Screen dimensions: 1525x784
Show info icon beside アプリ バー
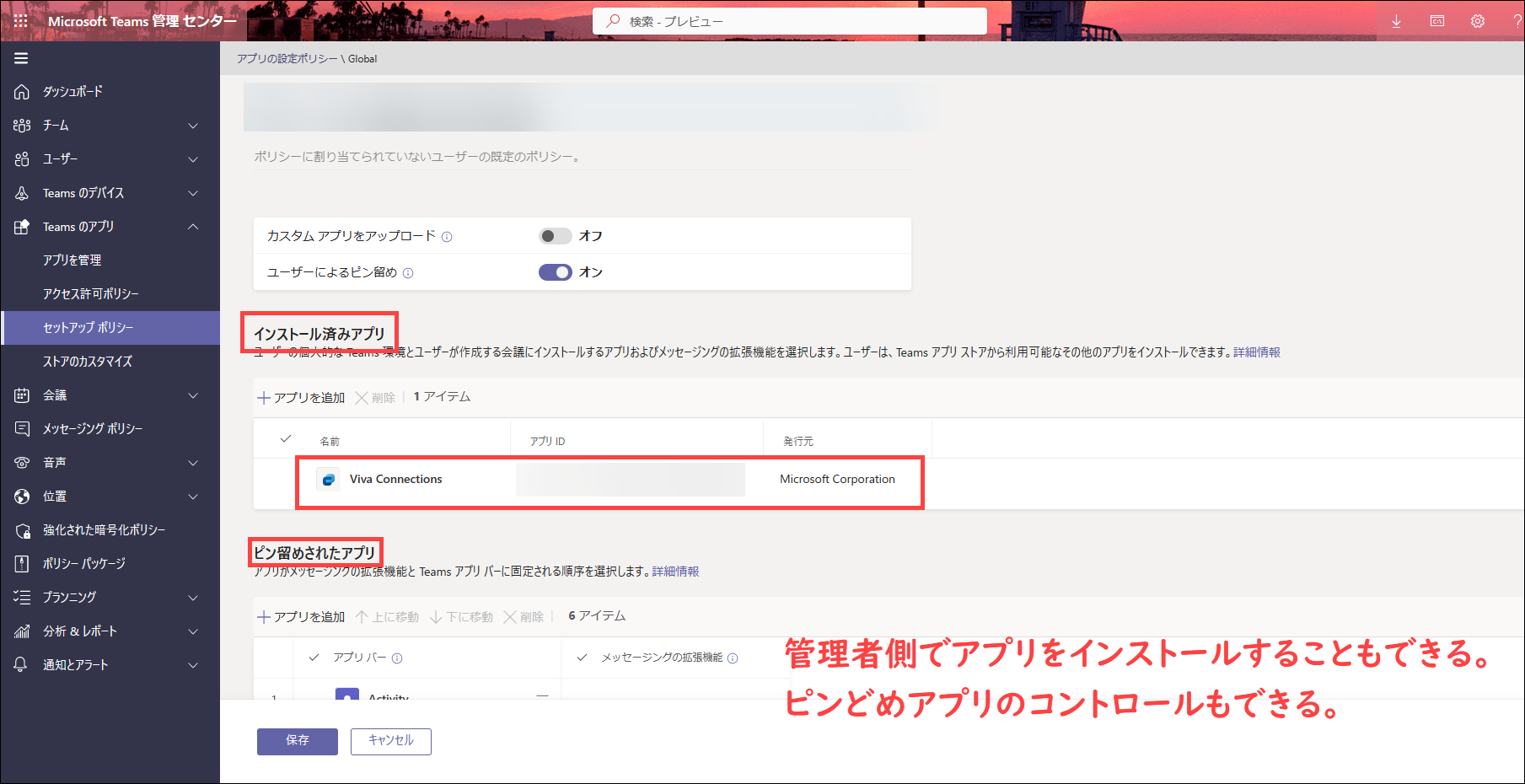tap(397, 658)
